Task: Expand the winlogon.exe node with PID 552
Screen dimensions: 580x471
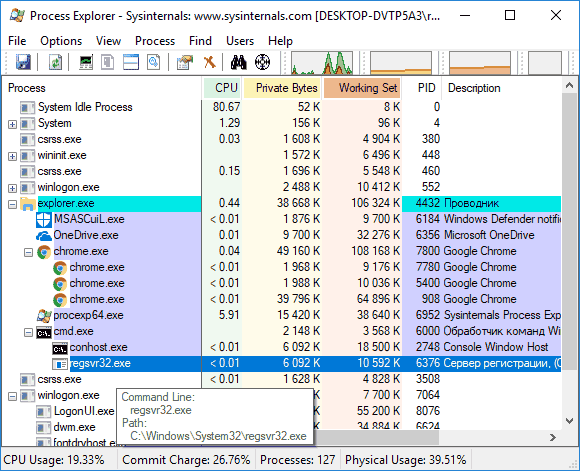Action: click(x=12, y=188)
